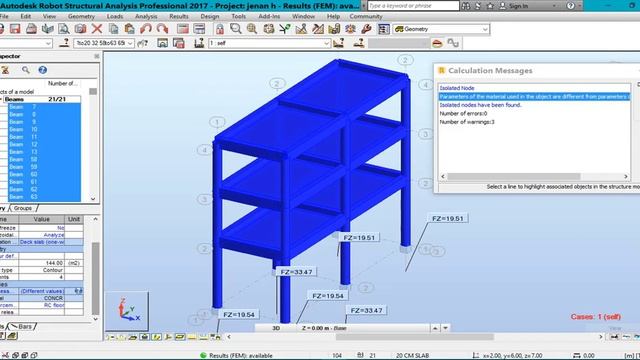Click the magnifier search icon in the Inspector

click(x=26, y=70)
